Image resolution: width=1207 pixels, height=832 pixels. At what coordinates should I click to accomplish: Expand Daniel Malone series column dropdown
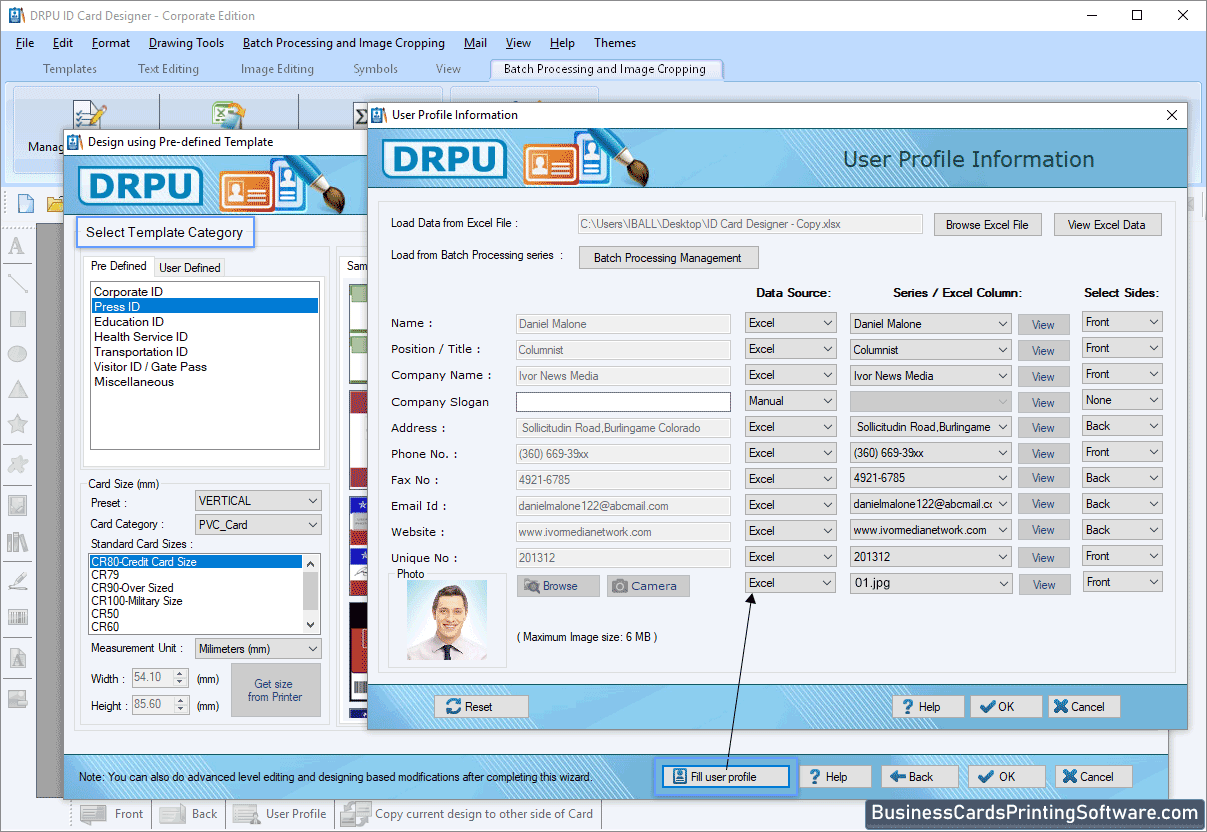coord(931,324)
